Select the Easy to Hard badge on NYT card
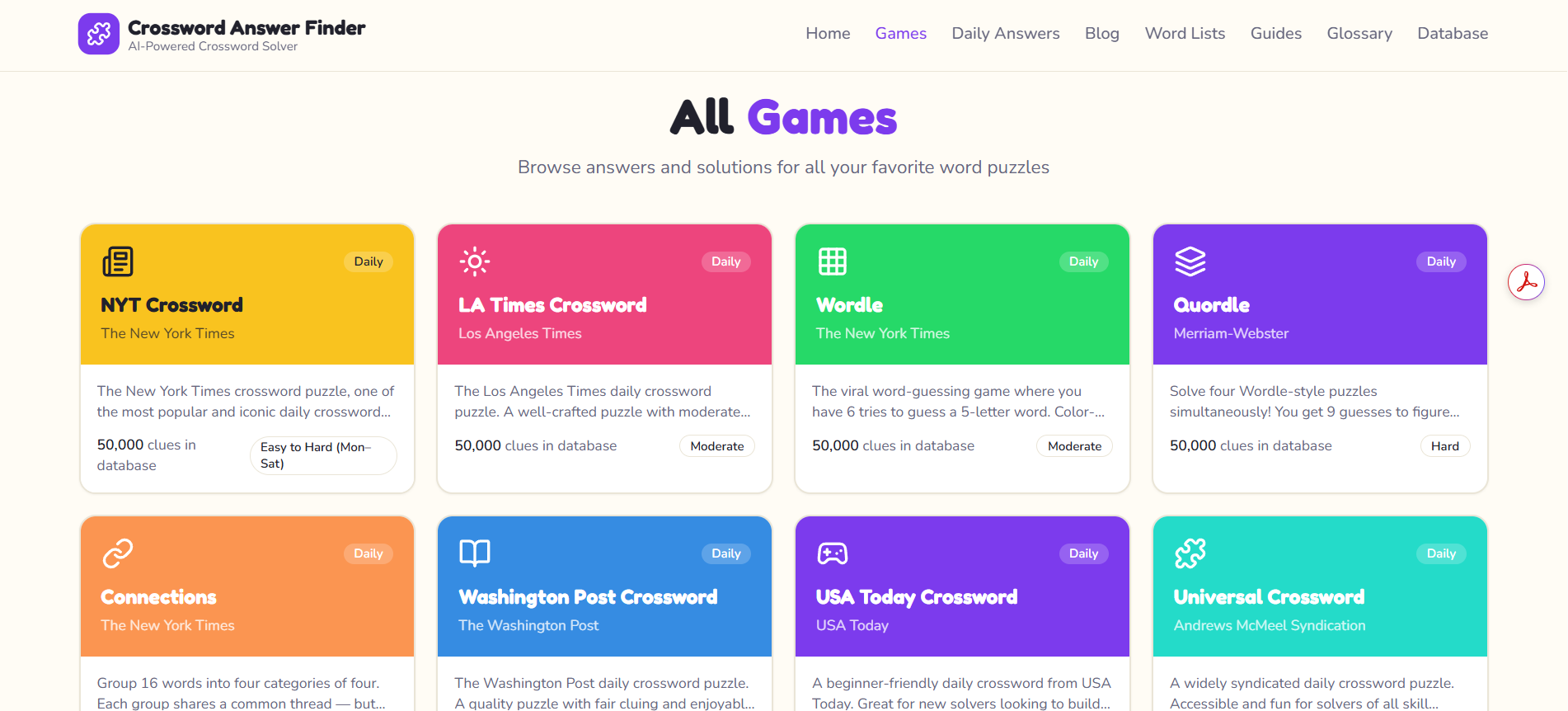The width and height of the screenshot is (1568, 711). [323, 455]
